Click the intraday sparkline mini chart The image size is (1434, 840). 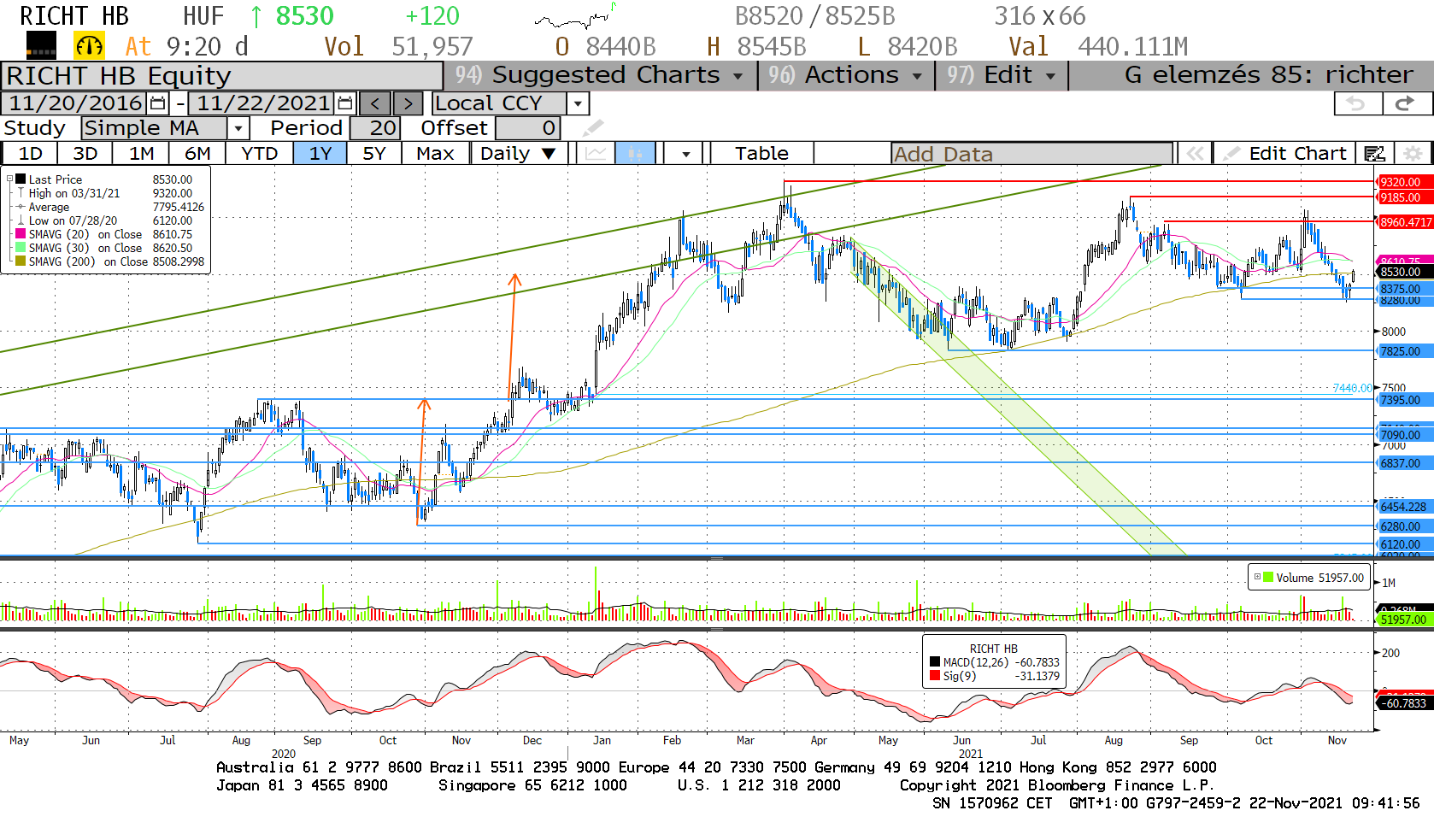pyautogui.click(x=575, y=16)
